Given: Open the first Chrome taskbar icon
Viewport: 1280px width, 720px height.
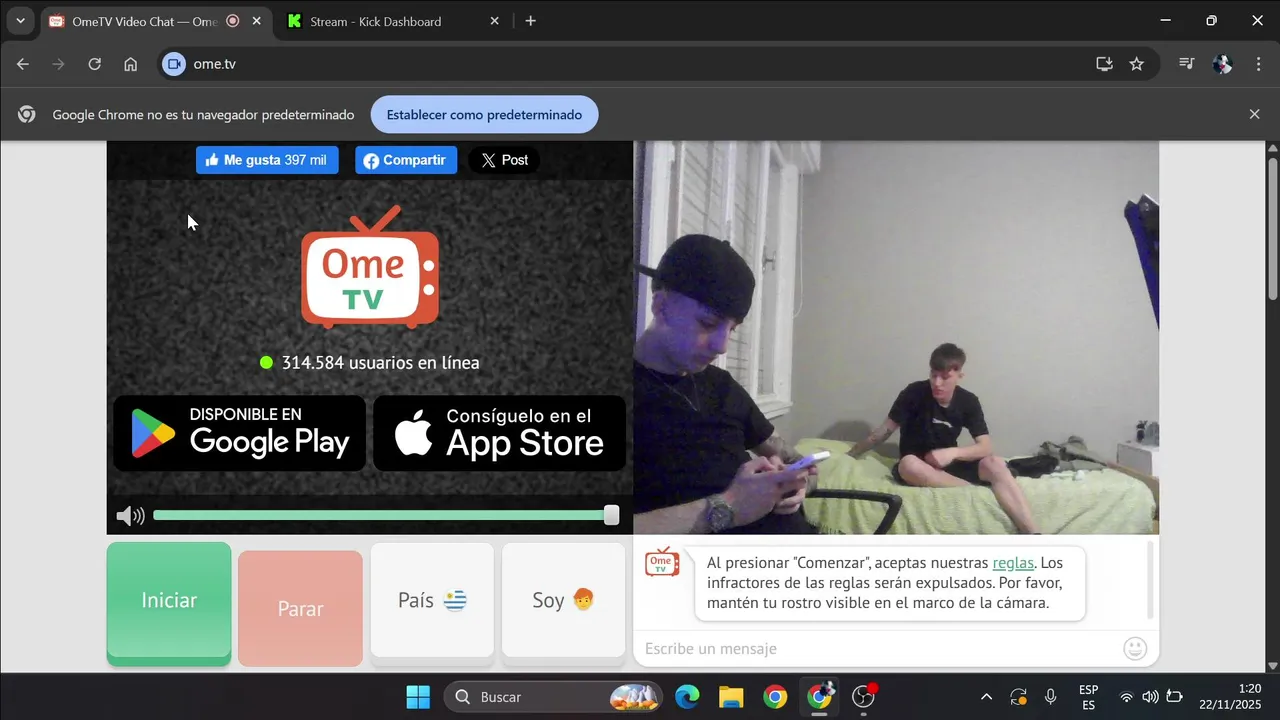Looking at the screenshot, I should point(775,697).
